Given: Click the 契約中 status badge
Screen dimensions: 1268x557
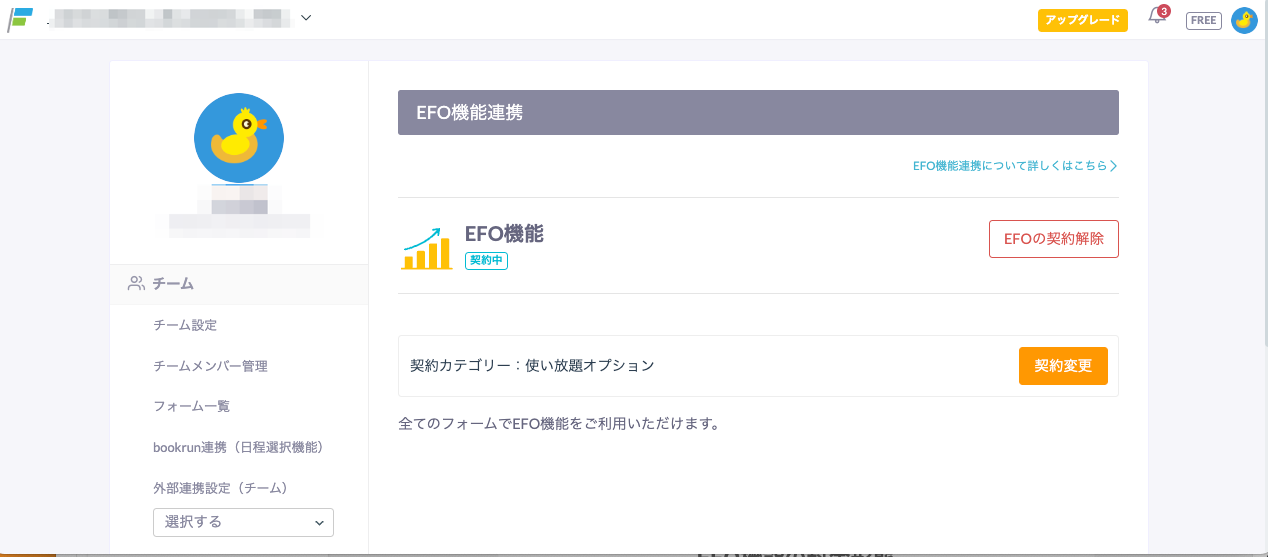Looking at the screenshot, I should (x=486, y=261).
